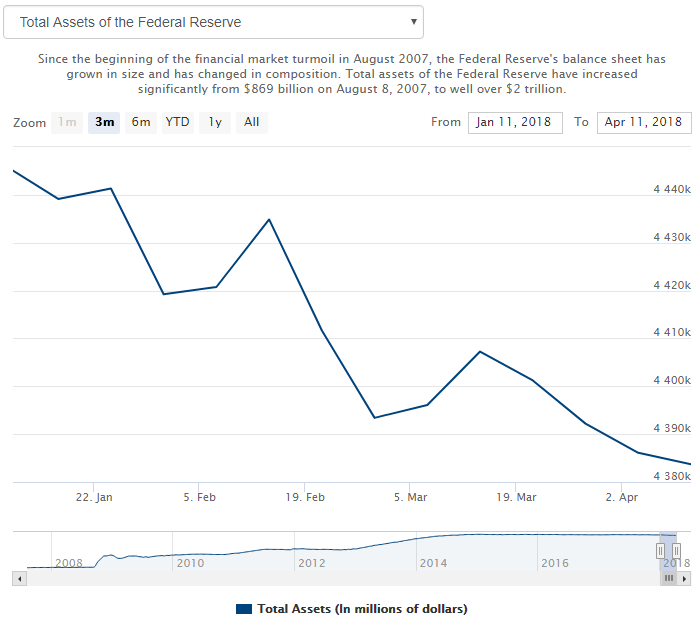Click 2012 in the navigator timeline

pyautogui.click(x=312, y=563)
